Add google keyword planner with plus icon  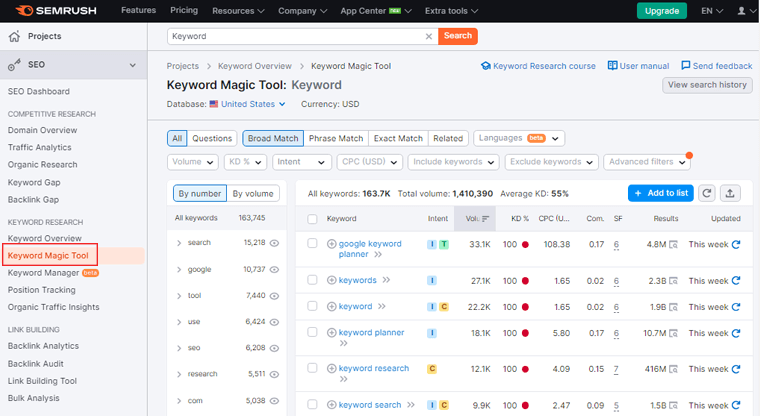(332, 244)
